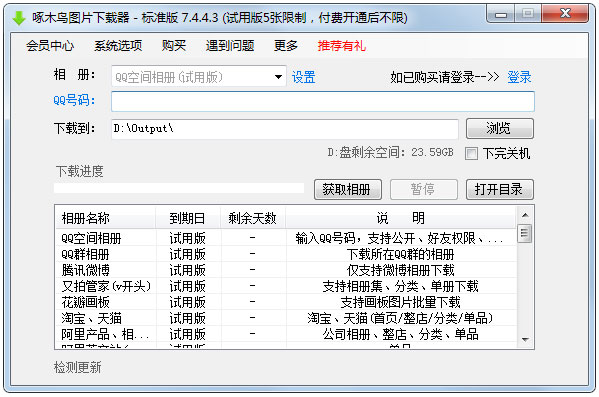Image resolution: width=599 pixels, height=397 pixels.
Task: Click the disabled 暂停 button
Action: [424, 190]
